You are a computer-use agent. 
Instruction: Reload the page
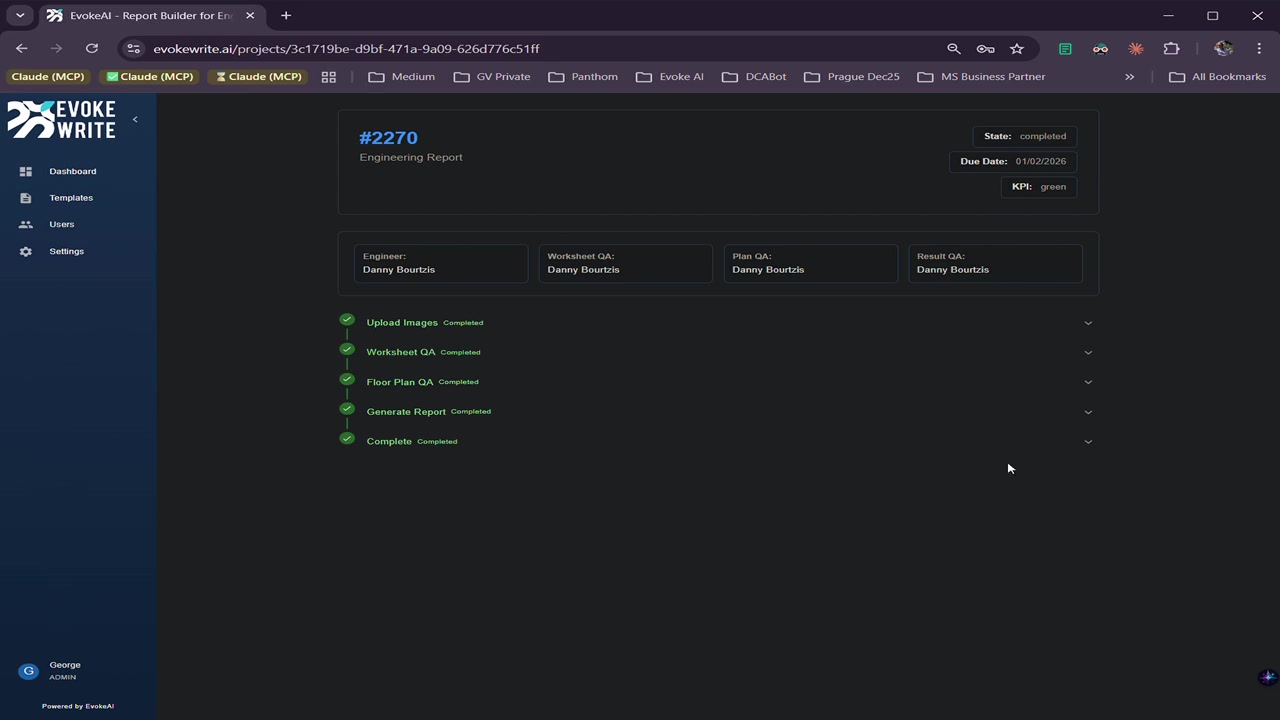92,48
